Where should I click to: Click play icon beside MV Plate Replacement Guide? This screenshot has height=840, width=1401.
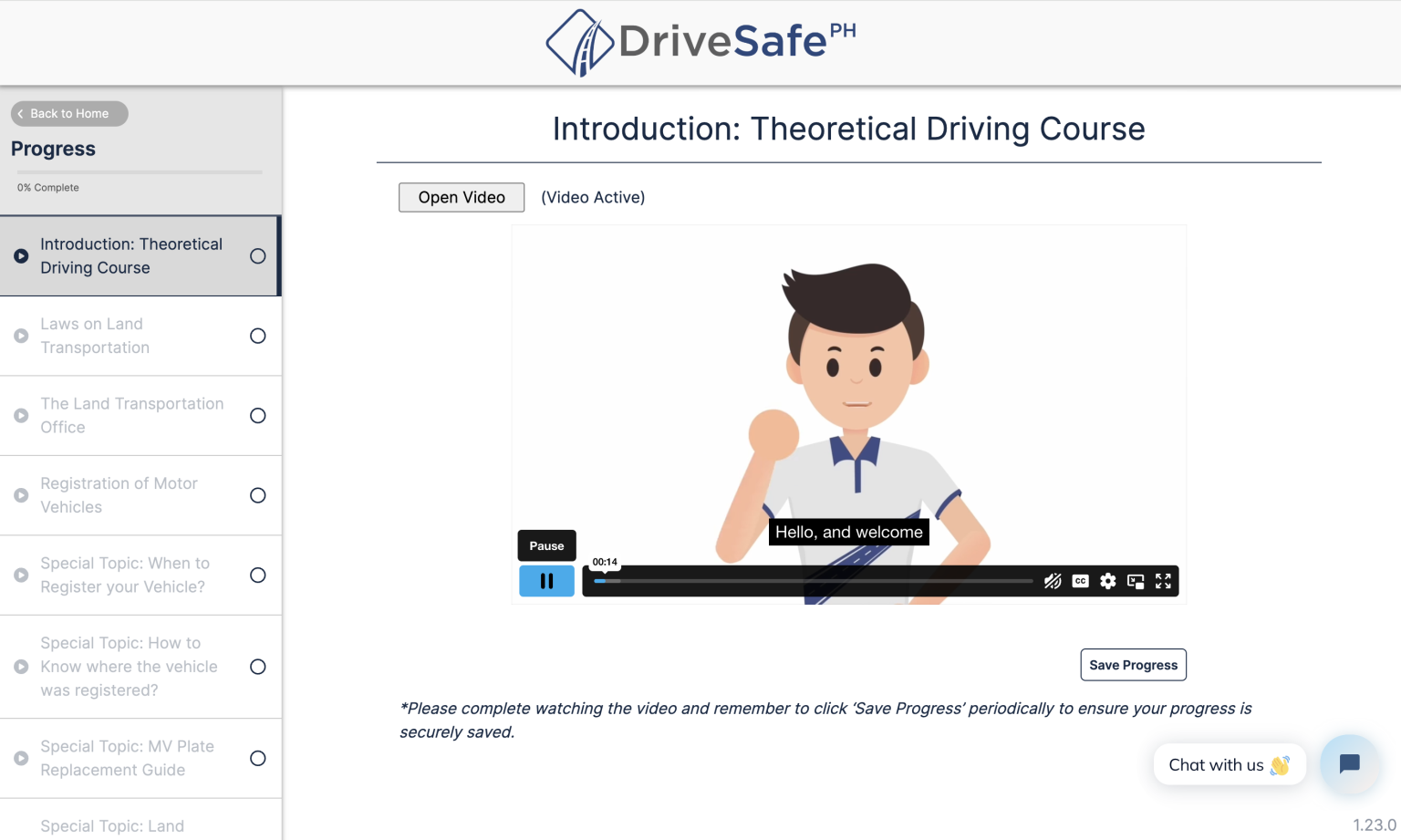pyautogui.click(x=20, y=758)
